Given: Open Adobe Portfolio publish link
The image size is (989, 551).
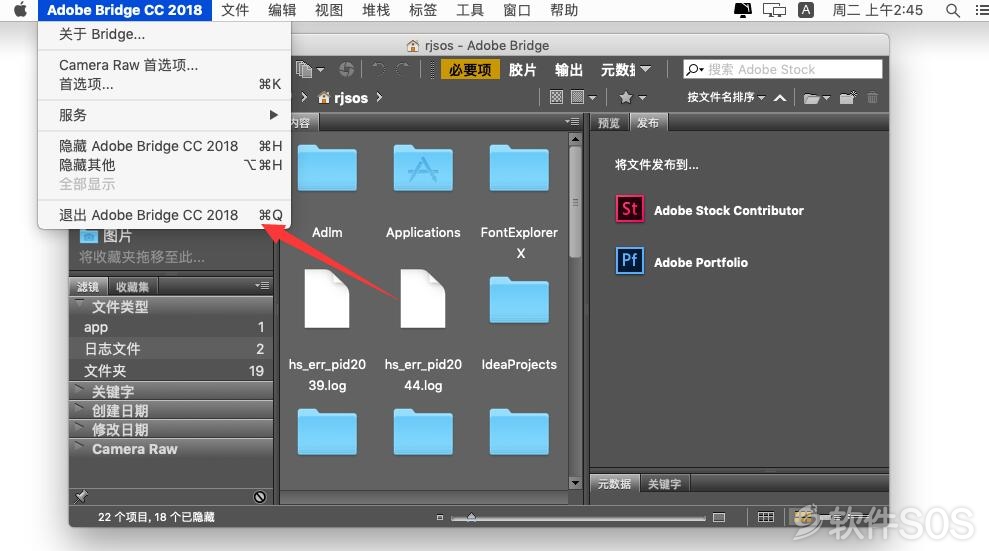Looking at the screenshot, I should [x=701, y=262].
